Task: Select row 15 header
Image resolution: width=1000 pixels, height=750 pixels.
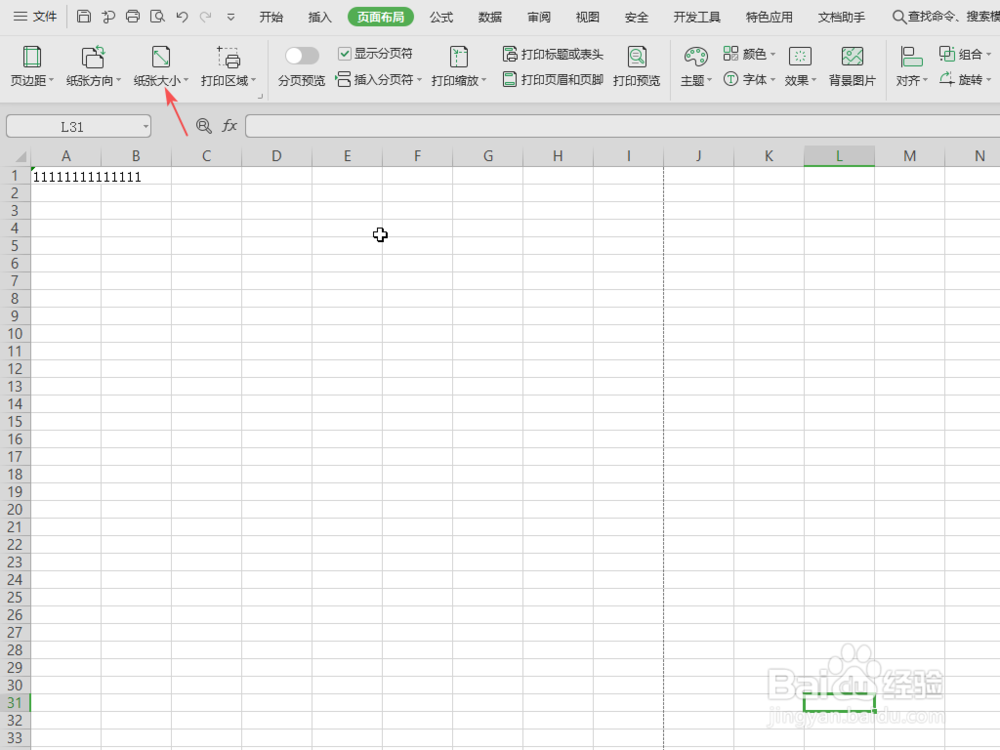Action: 15,422
